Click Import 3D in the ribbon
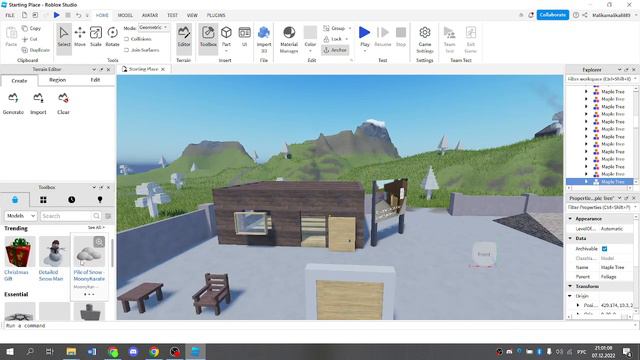Screen dimensions: 640x360 264,39
